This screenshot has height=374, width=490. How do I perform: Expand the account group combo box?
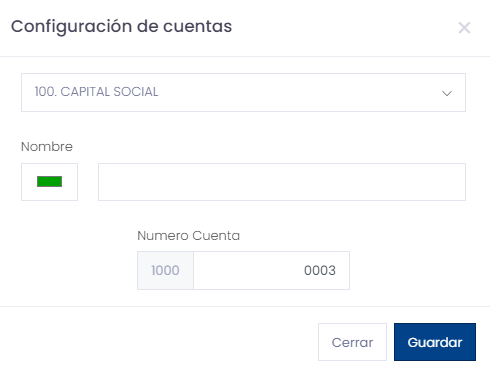[x=243, y=92]
